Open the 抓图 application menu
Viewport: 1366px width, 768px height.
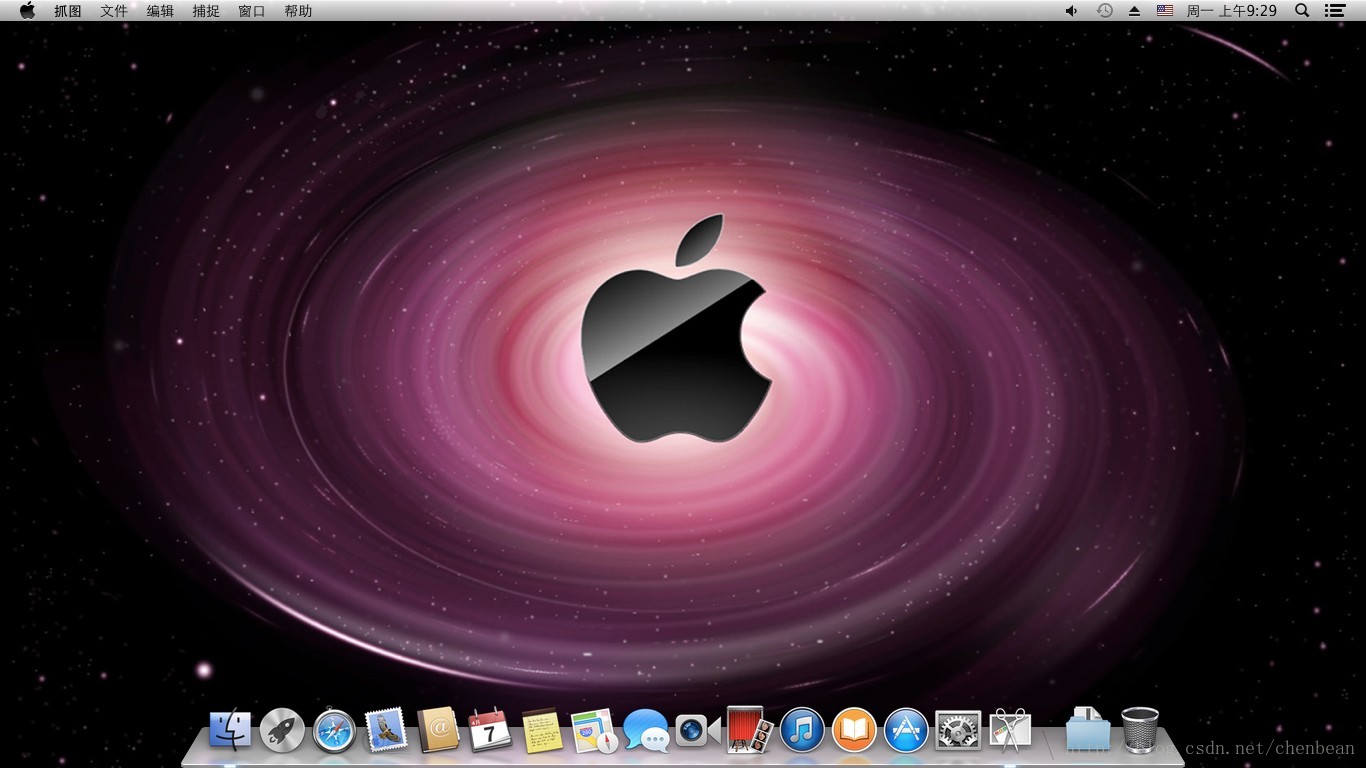tap(68, 11)
